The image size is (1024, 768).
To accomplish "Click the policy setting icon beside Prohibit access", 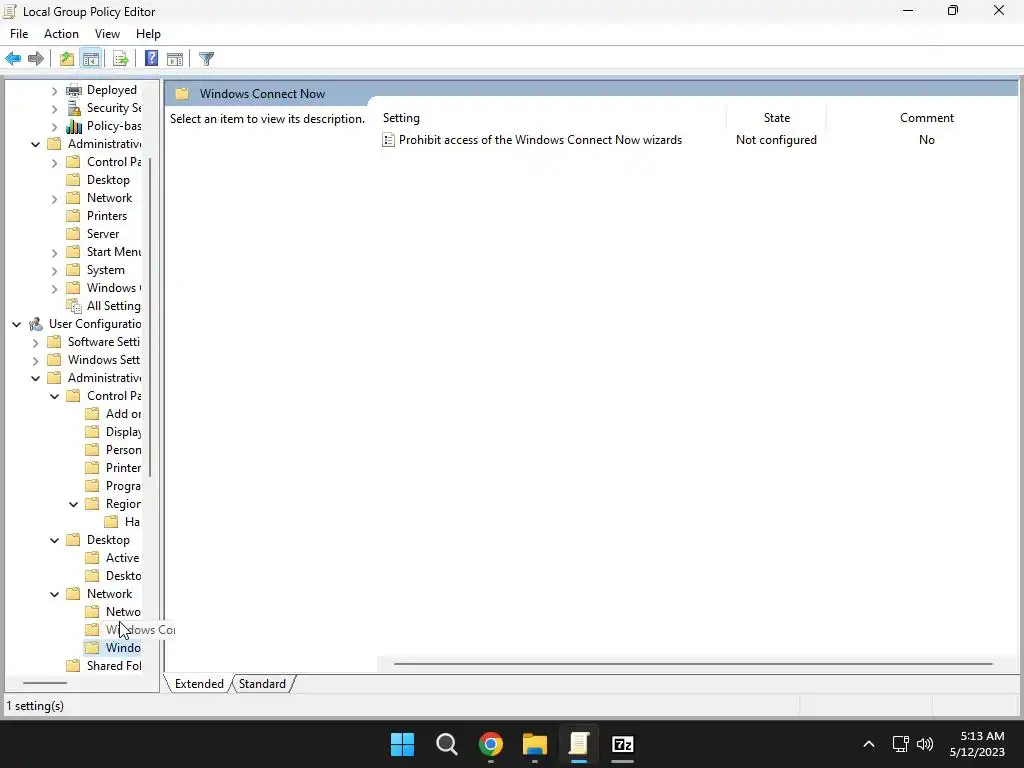I will coord(388,140).
